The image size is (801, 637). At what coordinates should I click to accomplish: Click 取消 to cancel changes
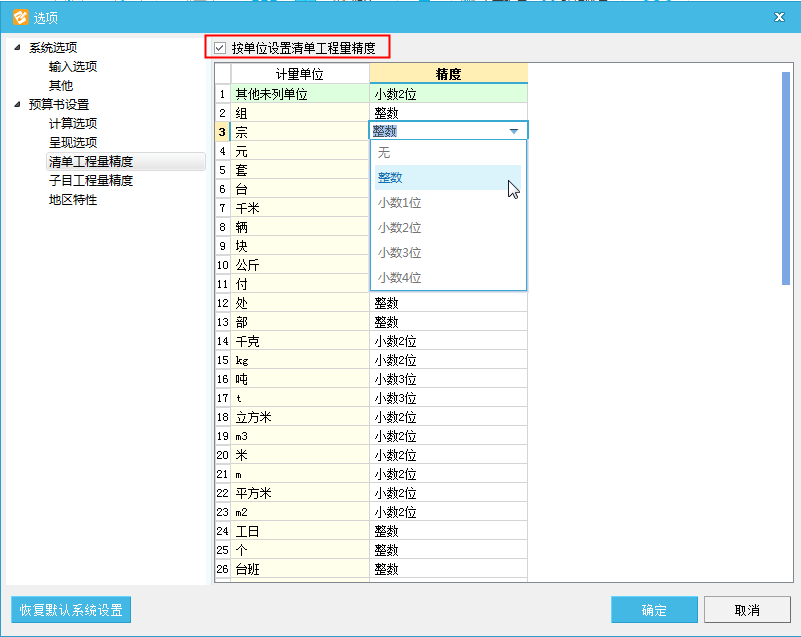[747, 610]
